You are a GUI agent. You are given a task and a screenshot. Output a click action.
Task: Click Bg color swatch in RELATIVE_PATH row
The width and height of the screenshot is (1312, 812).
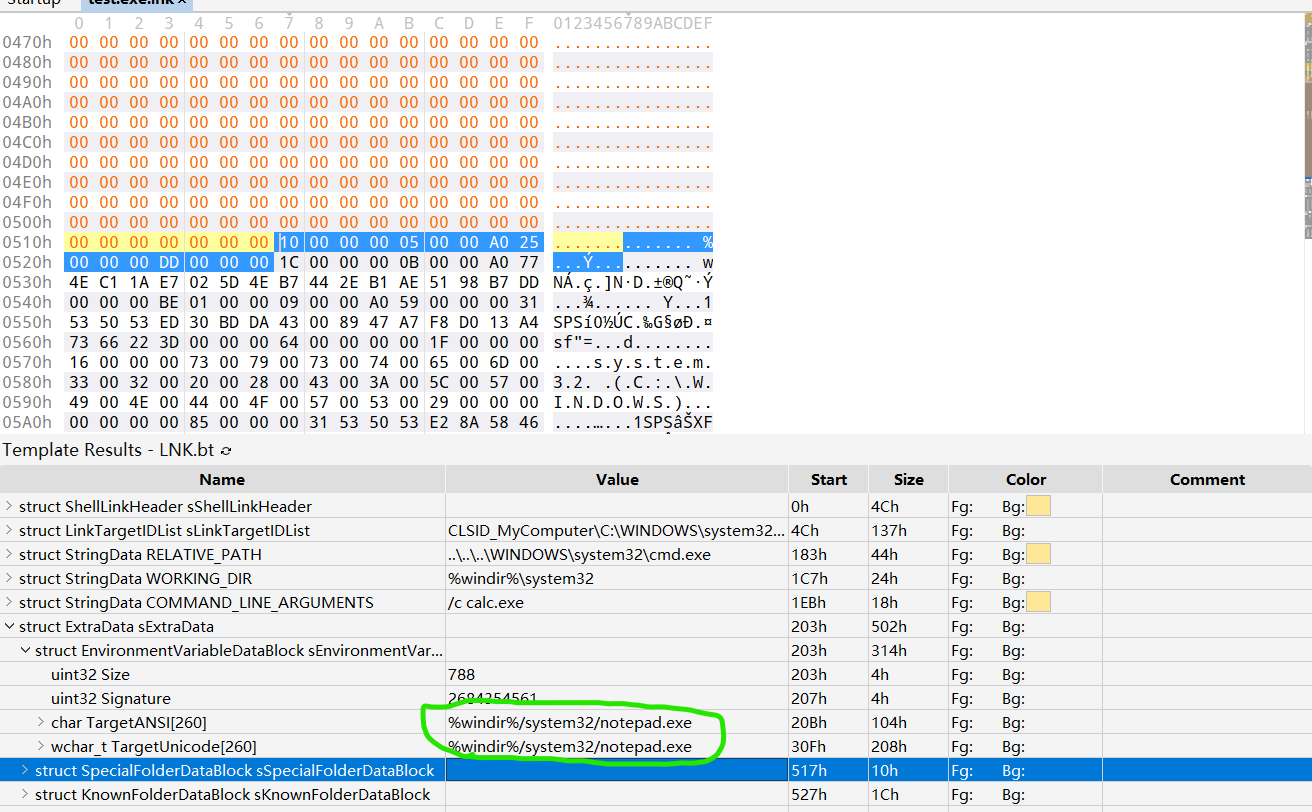[1039, 555]
